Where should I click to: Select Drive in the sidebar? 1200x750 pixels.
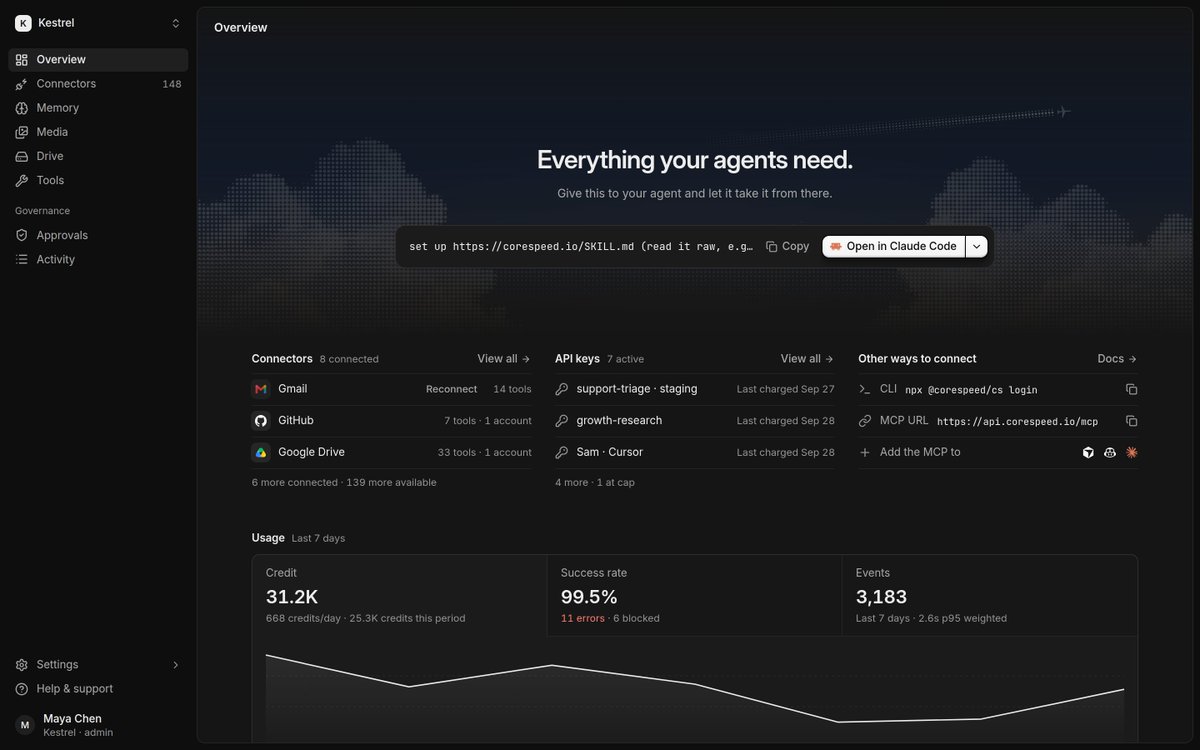pyautogui.click(x=98, y=156)
